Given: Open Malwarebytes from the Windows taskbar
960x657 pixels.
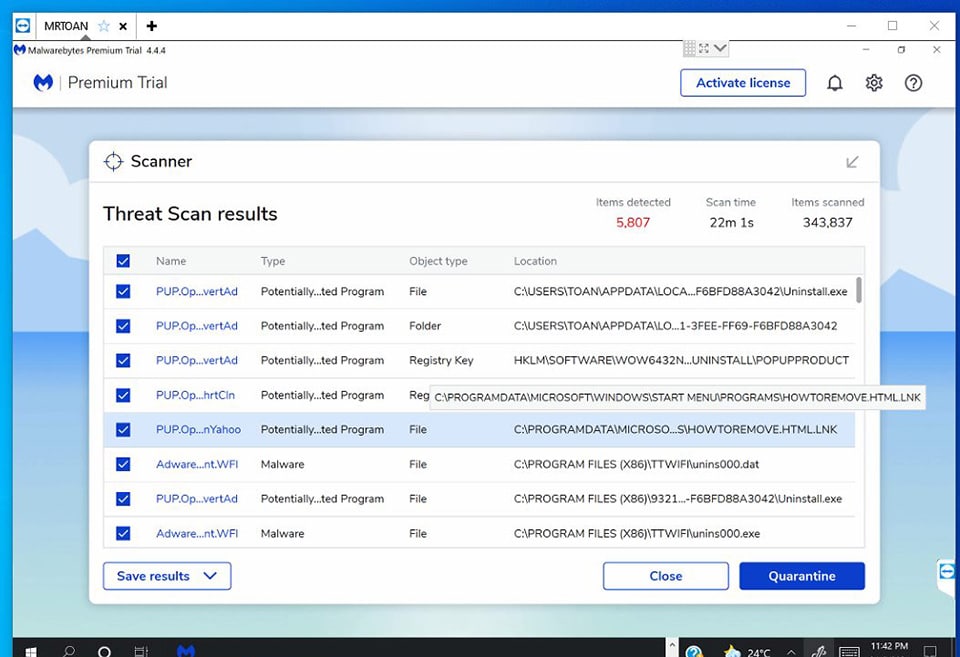Looking at the screenshot, I should pyautogui.click(x=185, y=650).
